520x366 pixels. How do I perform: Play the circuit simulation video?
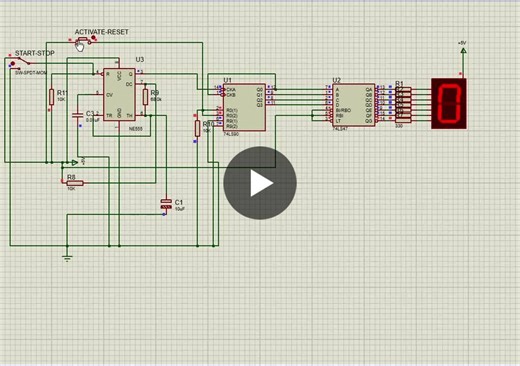point(260,183)
